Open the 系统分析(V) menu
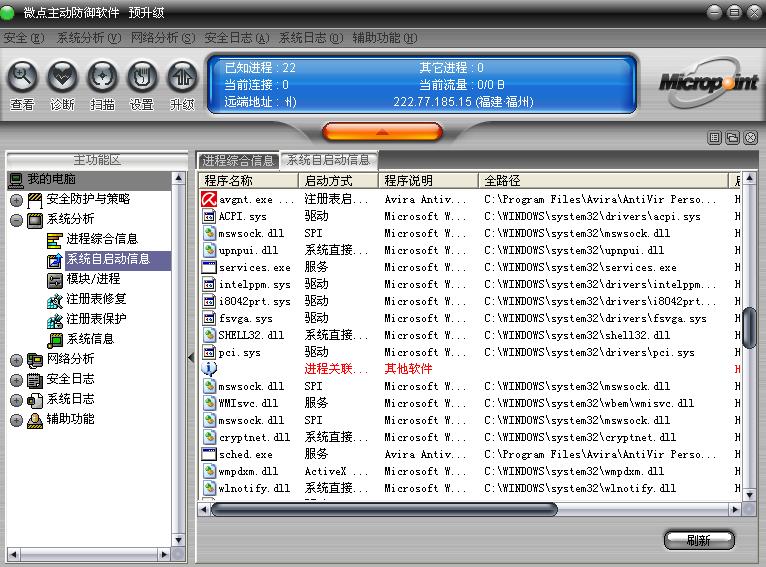Screen dimensions: 766x567 (88, 38)
